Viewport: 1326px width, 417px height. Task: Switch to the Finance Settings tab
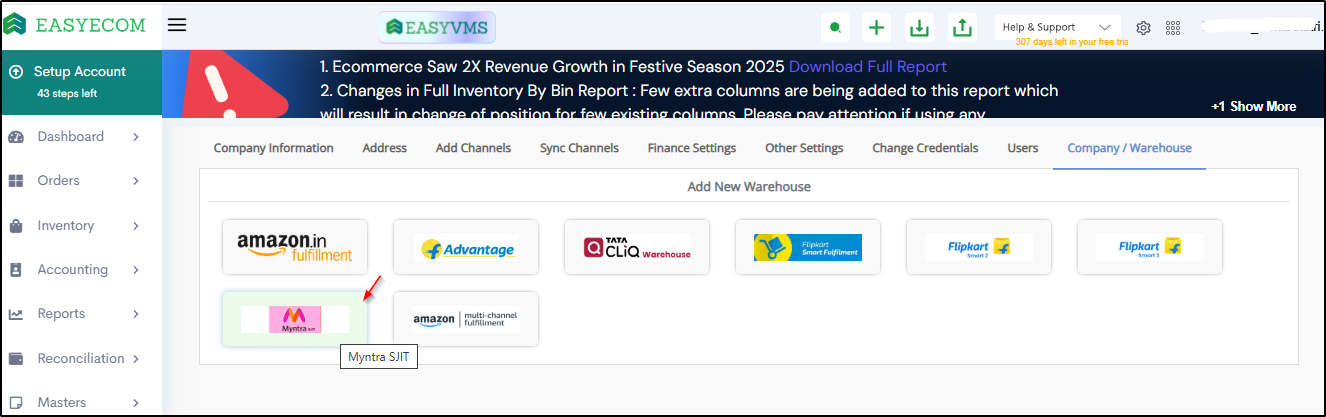pos(691,148)
